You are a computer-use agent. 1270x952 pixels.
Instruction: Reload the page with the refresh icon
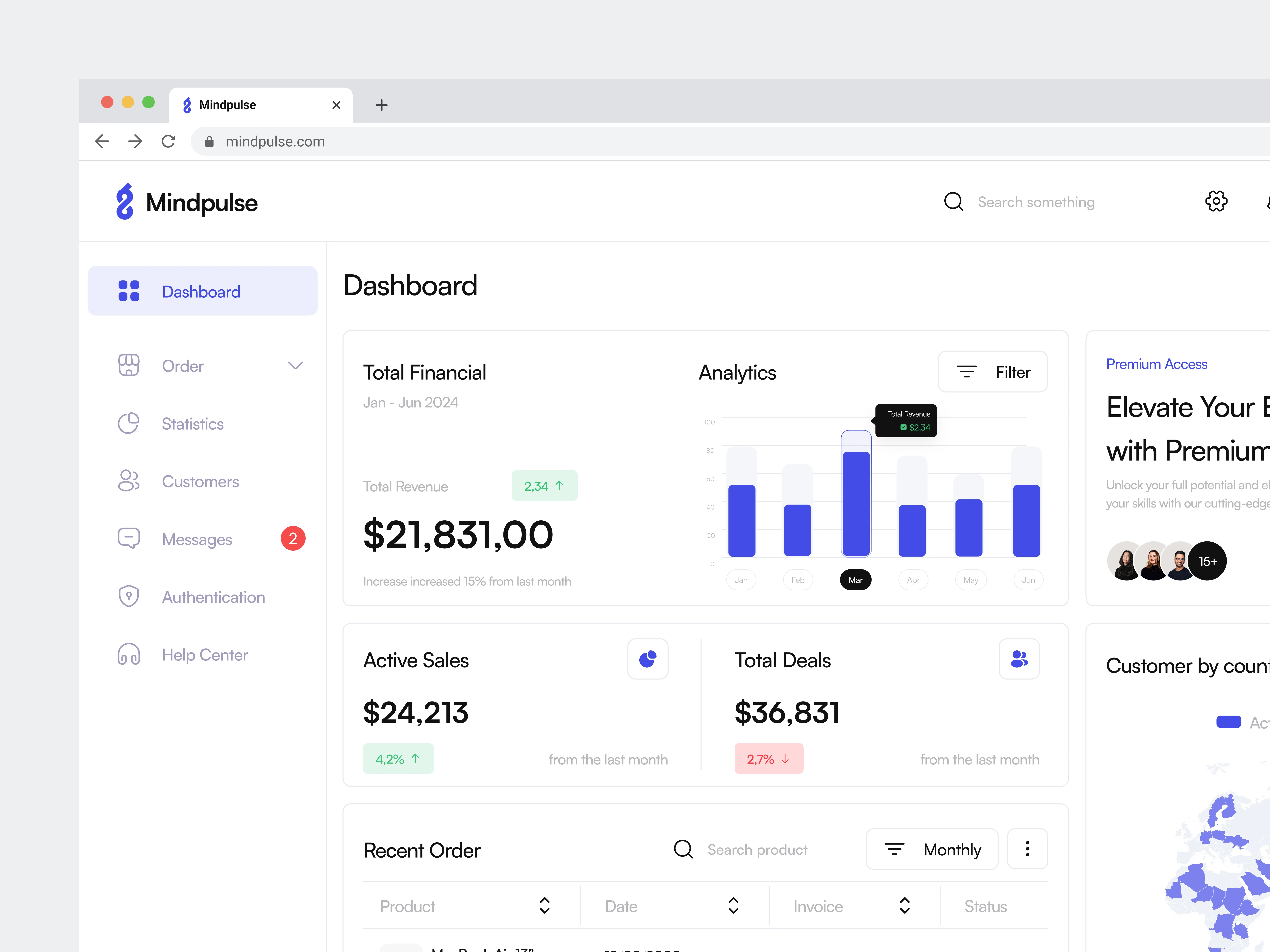pos(168,141)
